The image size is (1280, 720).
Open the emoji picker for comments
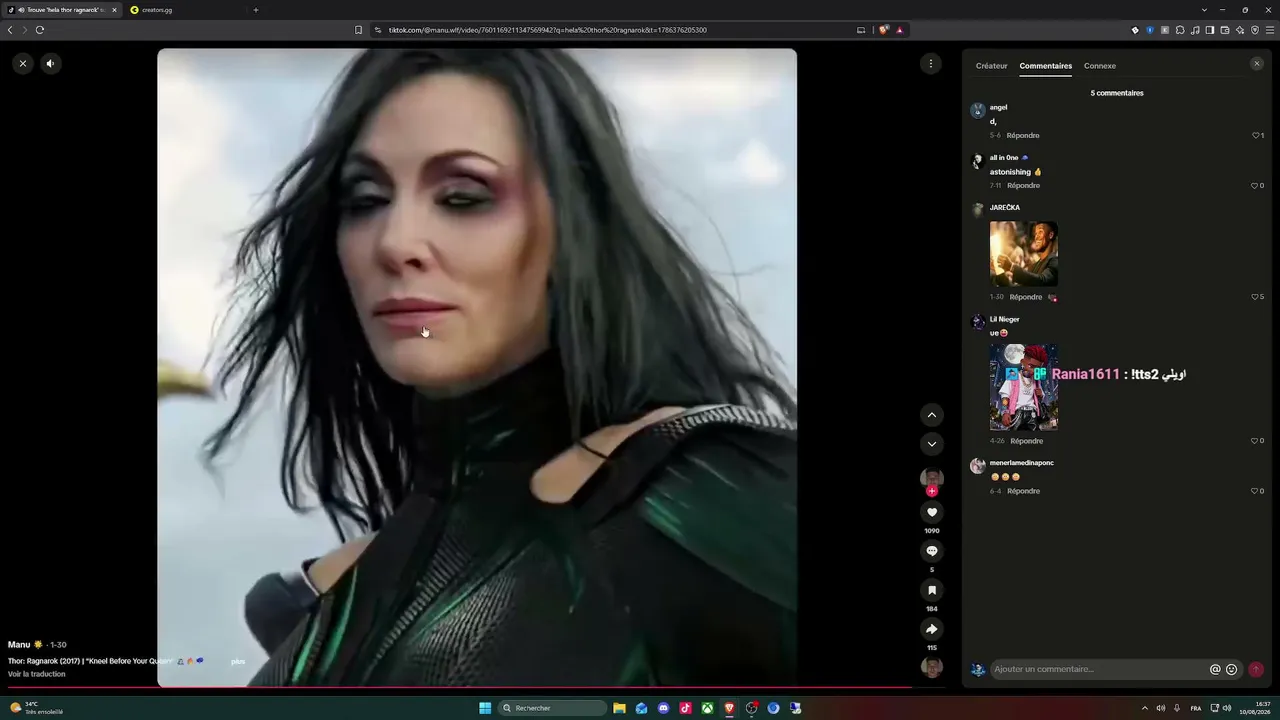[1231, 669]
